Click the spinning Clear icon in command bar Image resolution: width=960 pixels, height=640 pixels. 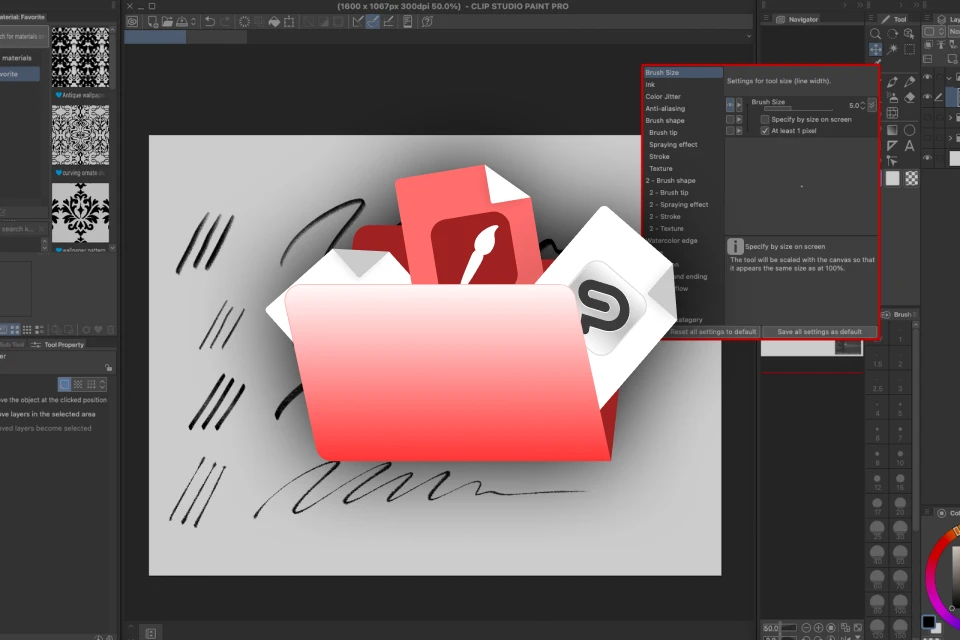tap(244, 21)
